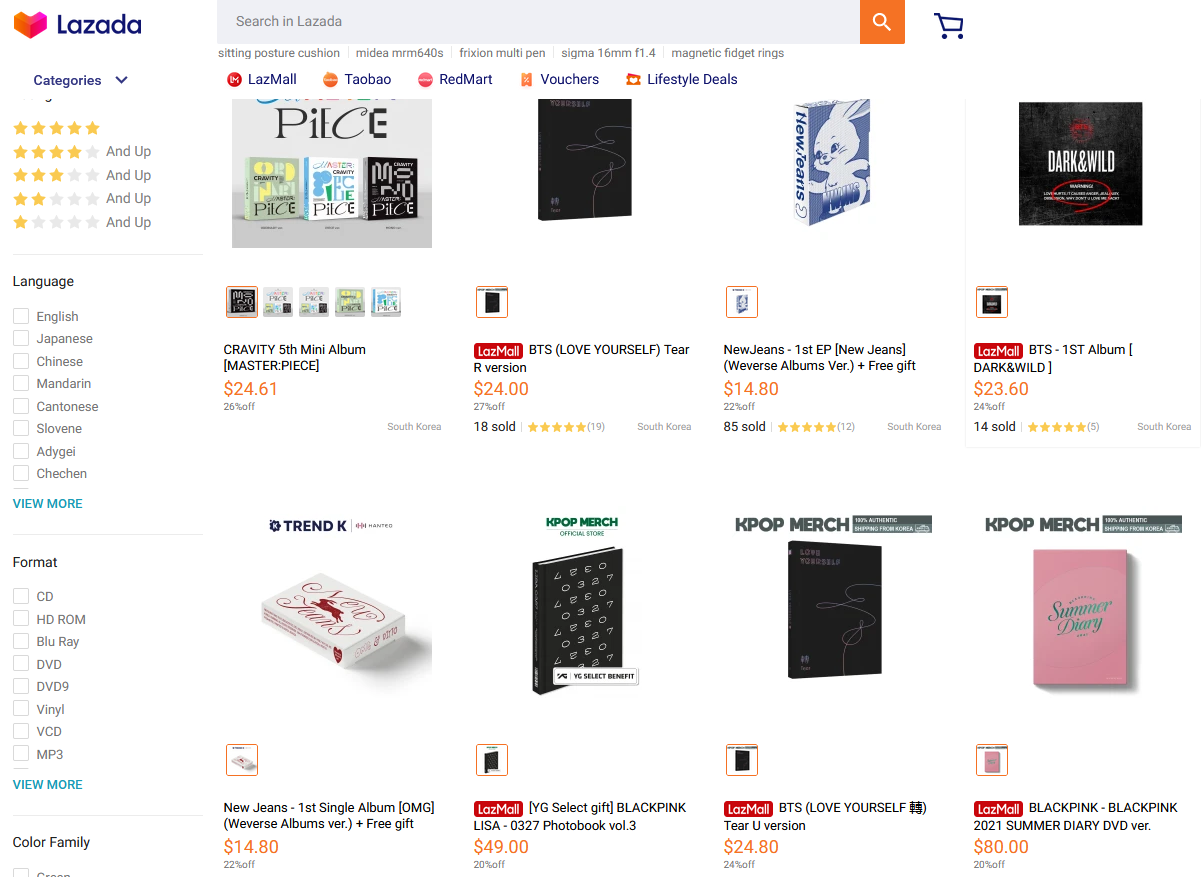Click the Lifestyle Deals icon

pyautogui.click(x=633, y=80)
